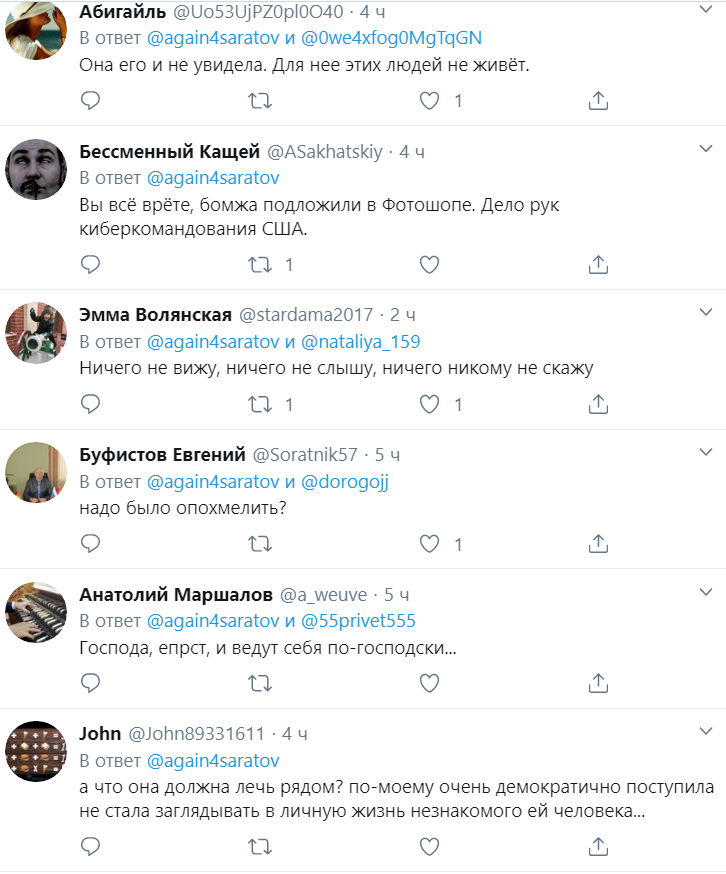Image resolution: width=726 pixels, height=874 pixels.
Task: Like Абигайль's tweet
Action: click(x=429, y=100)
